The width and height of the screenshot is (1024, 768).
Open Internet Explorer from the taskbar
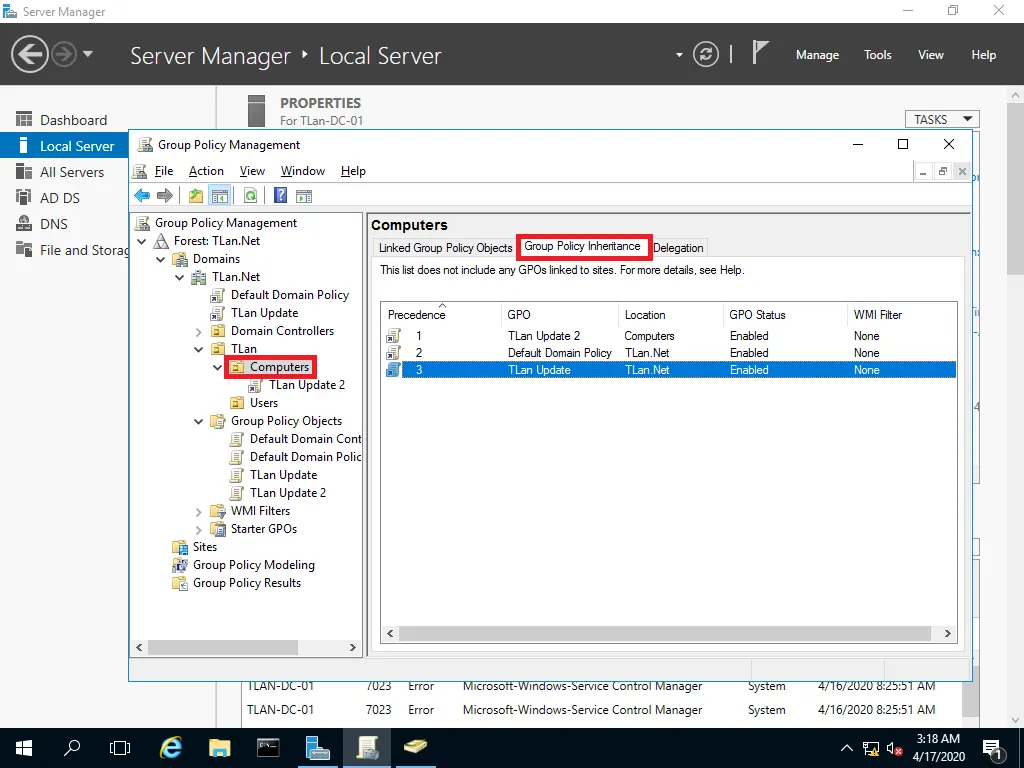click(172, 747)
